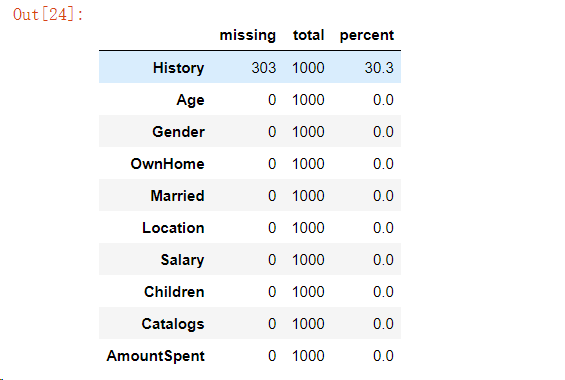The height and width of the screenshot is (380, 565).
Task: Click the total 1000 cell in History row
Action: (308, 68)
